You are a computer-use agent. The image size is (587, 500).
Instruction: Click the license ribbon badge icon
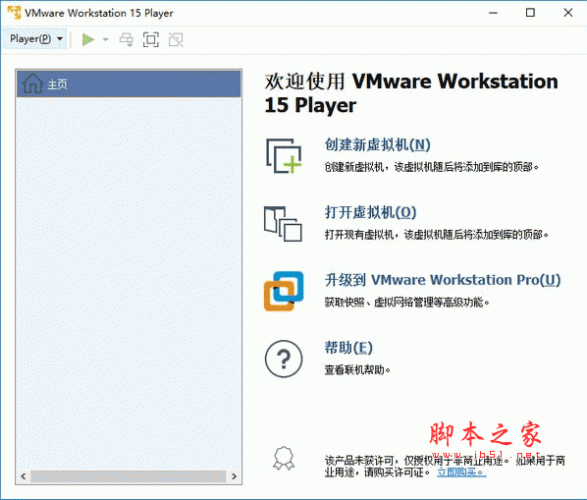click(x=284, y=458)
